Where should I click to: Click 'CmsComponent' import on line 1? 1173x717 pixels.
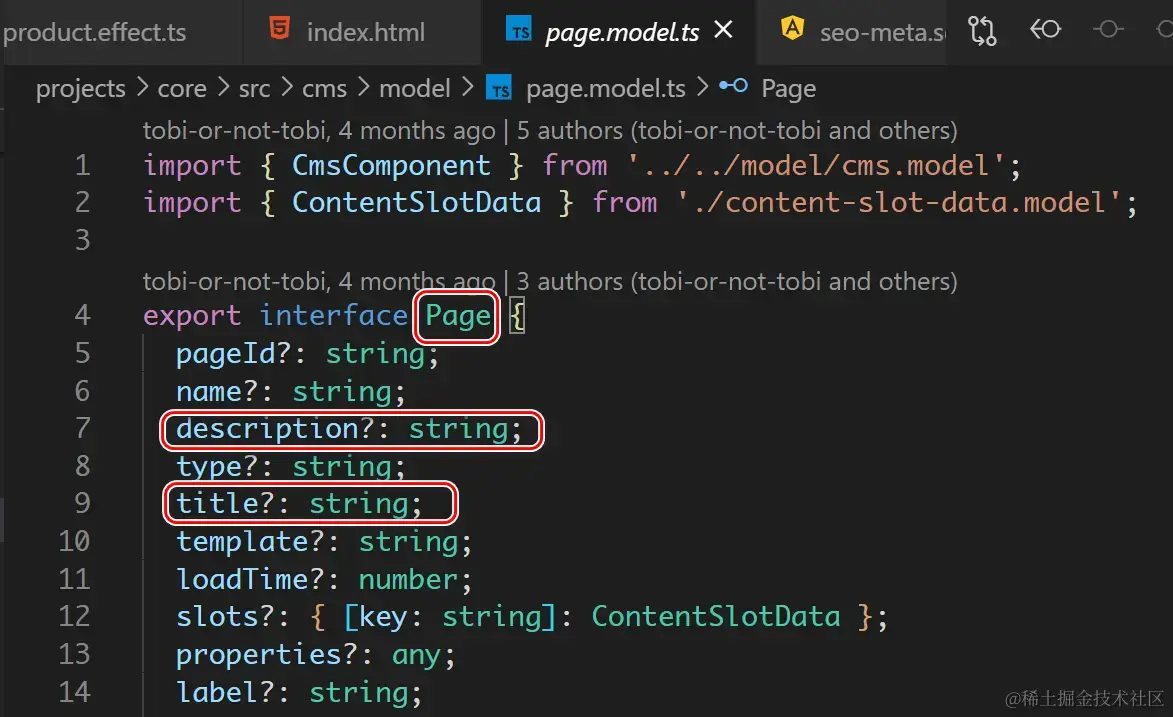pos(391,165)
